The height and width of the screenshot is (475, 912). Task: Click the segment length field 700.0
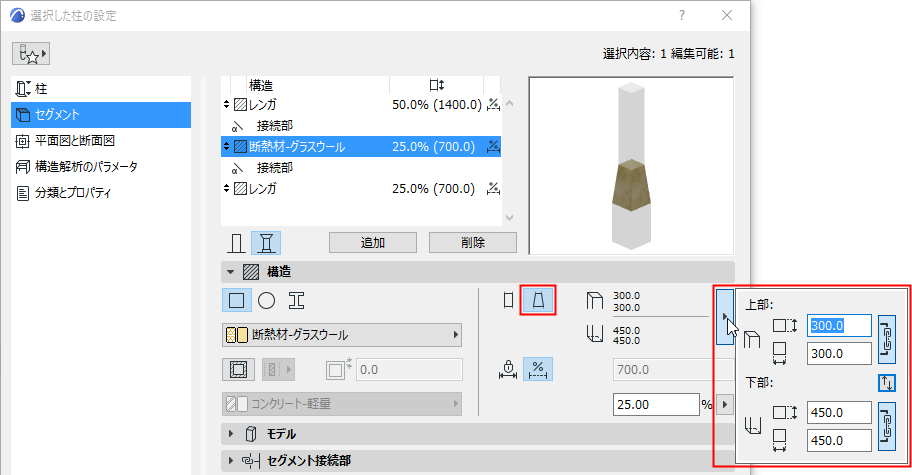672,370
